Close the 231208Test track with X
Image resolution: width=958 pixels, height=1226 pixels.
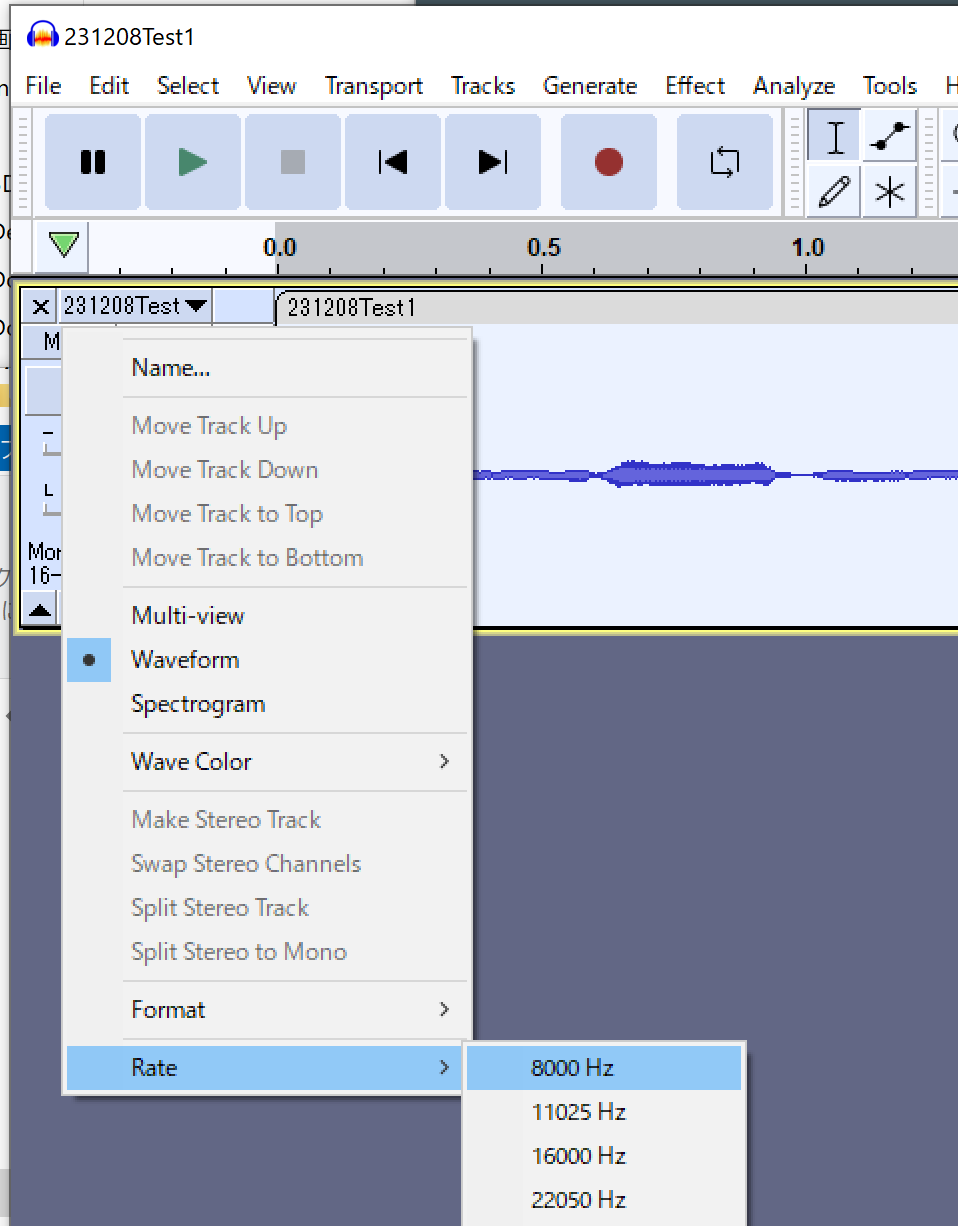pos(40,306)
